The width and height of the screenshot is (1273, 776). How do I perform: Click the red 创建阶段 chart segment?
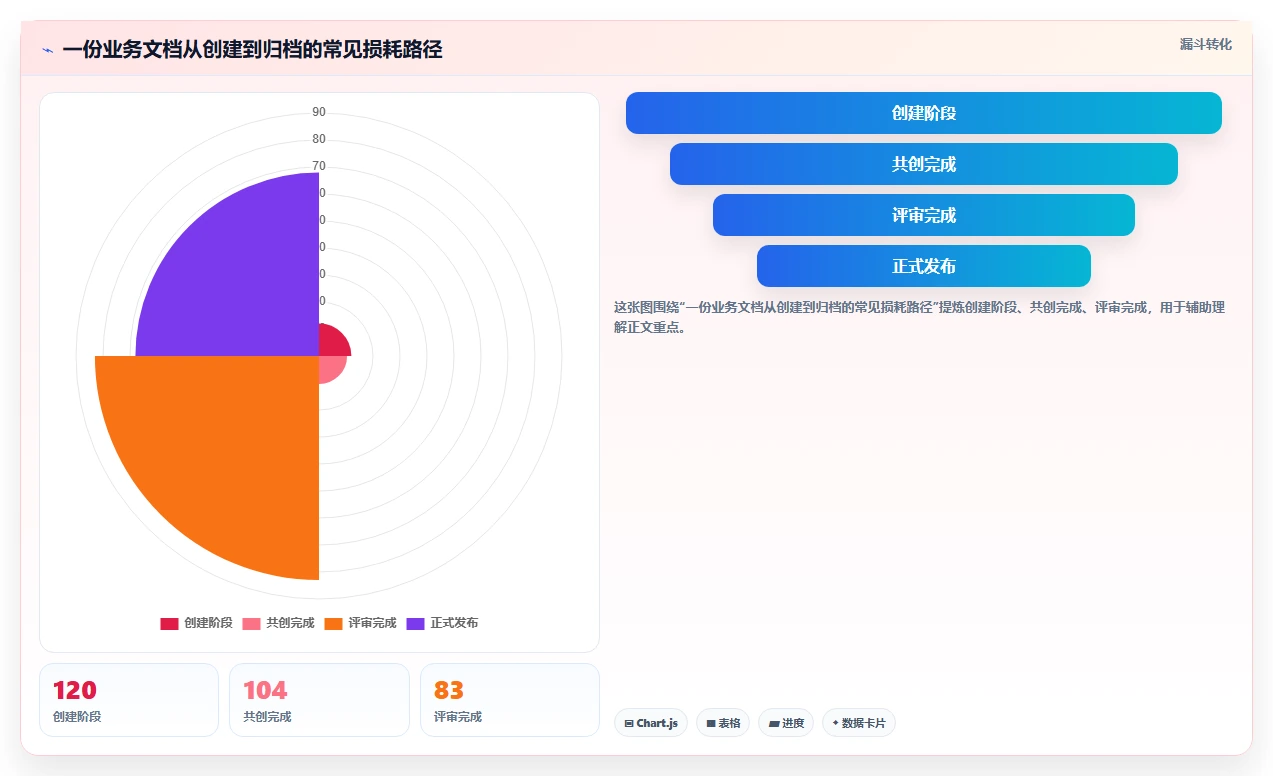click(x=331, y=343)
